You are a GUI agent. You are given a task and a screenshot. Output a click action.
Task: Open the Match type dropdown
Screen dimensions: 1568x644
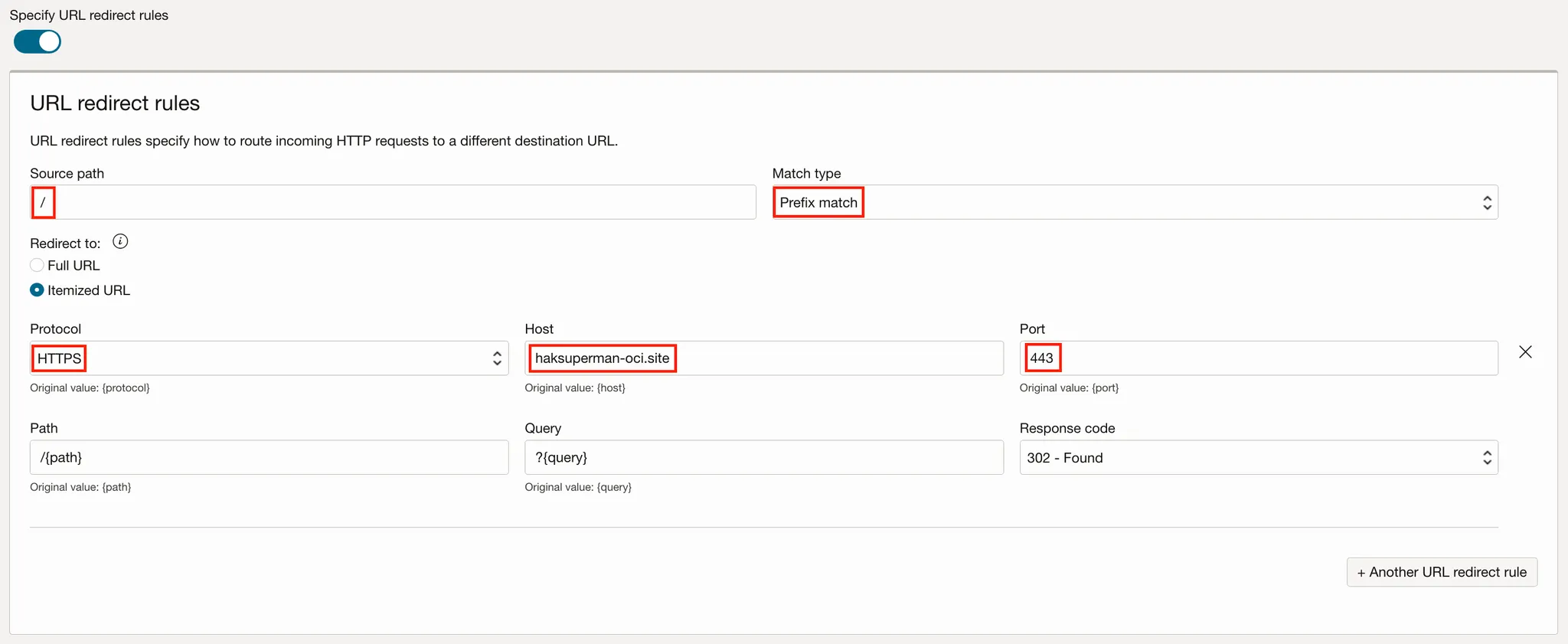[1135, 202]
